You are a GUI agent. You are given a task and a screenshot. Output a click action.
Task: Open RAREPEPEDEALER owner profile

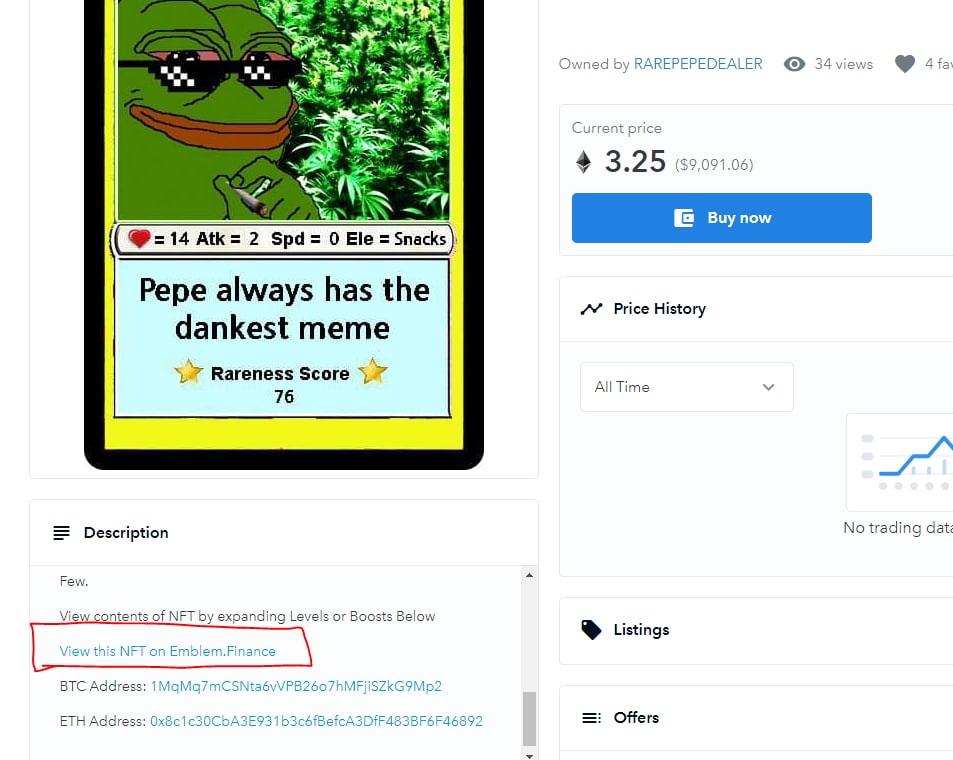click(x=698, y=64)
